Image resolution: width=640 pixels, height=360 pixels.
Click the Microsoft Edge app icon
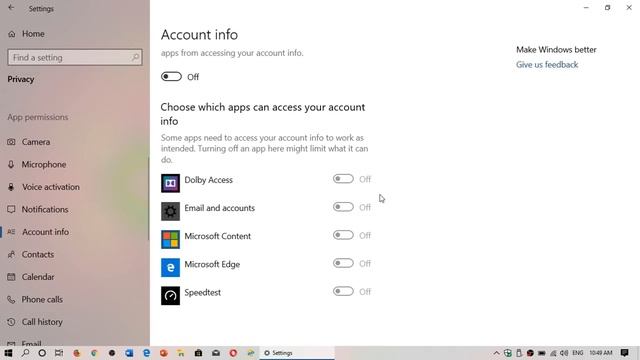(x=170, y=268)
